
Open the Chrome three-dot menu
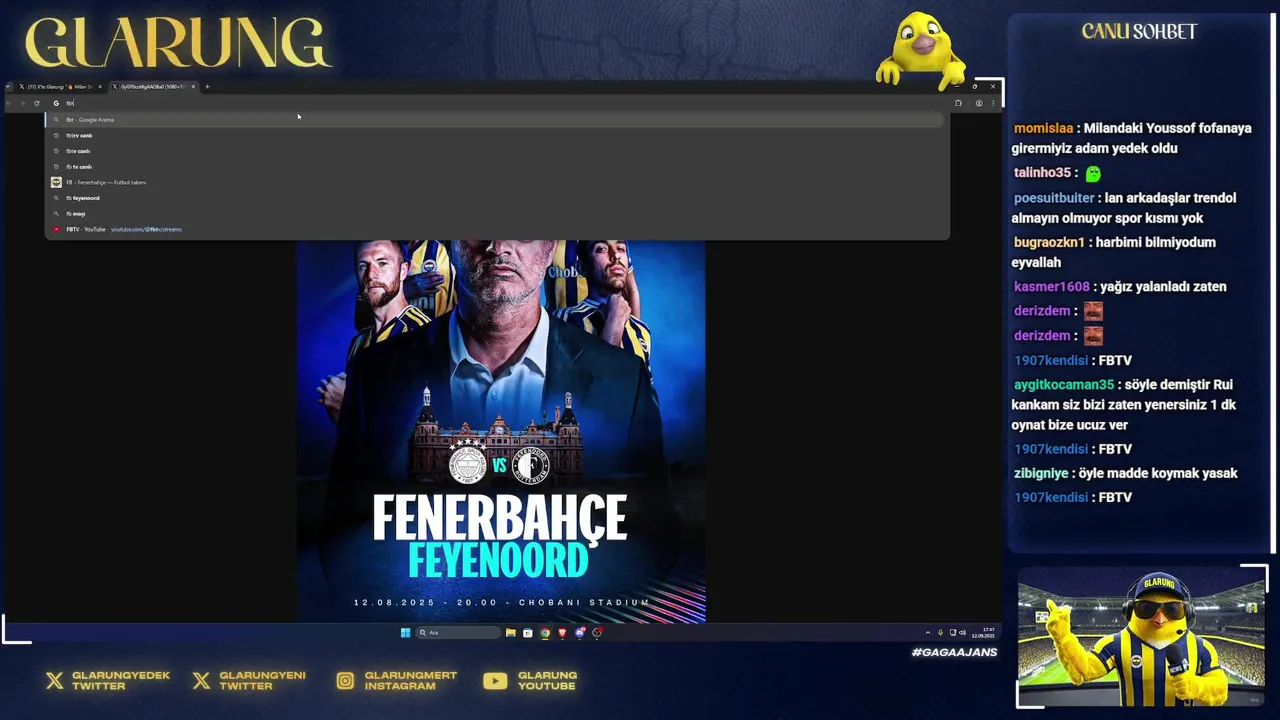point(993,103)
